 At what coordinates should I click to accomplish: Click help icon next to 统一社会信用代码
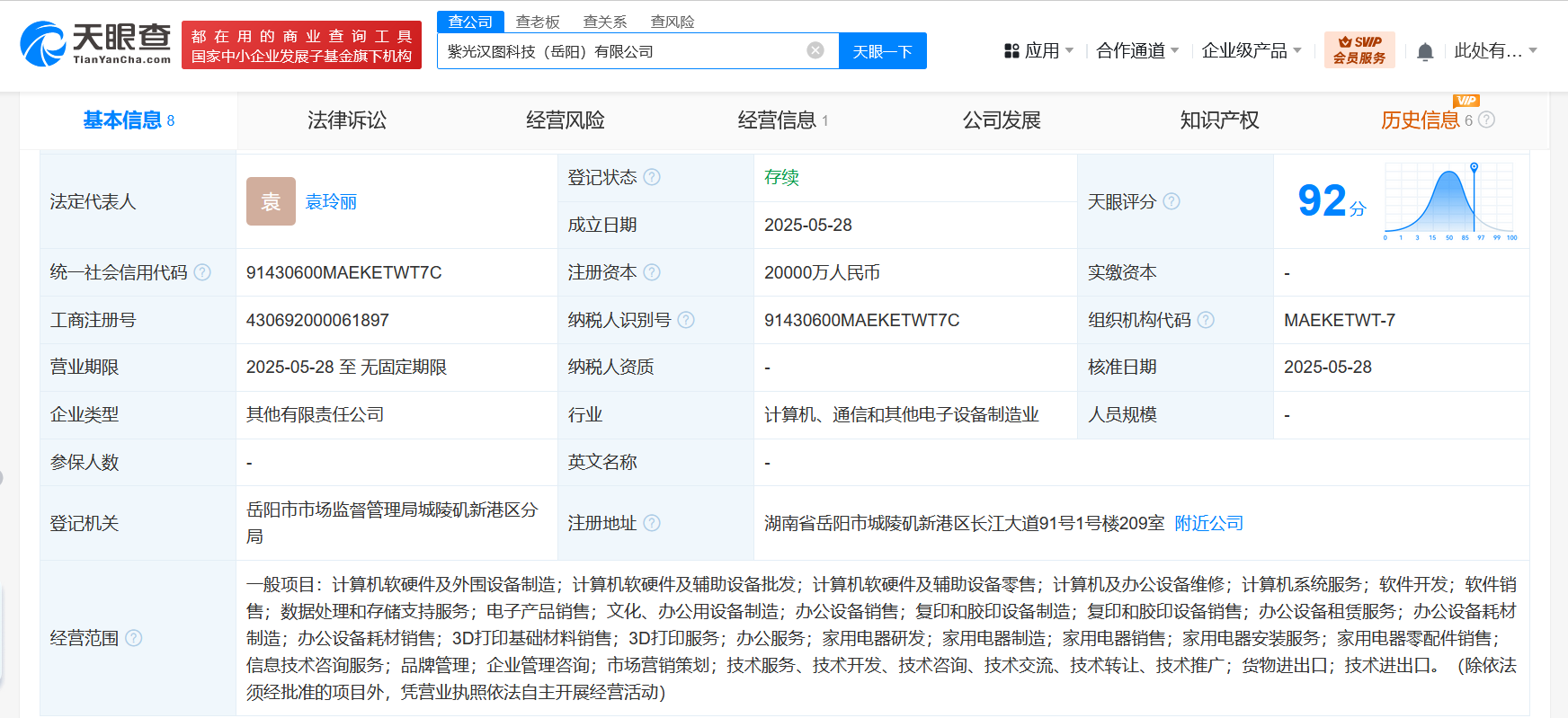(x=203, y=272)
